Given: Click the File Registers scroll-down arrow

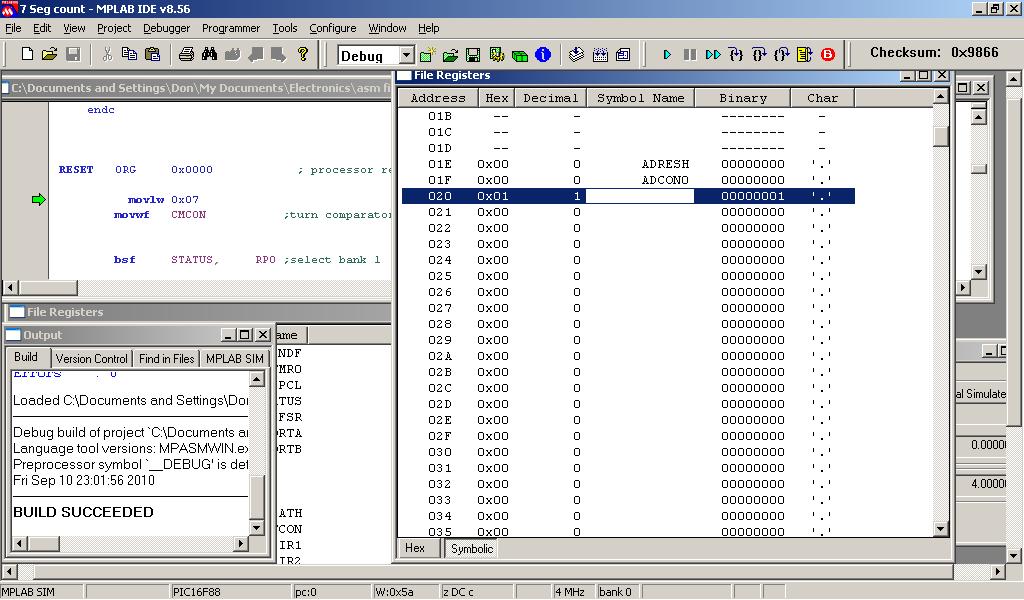Looking at the screenshot, I should [940, 529].
